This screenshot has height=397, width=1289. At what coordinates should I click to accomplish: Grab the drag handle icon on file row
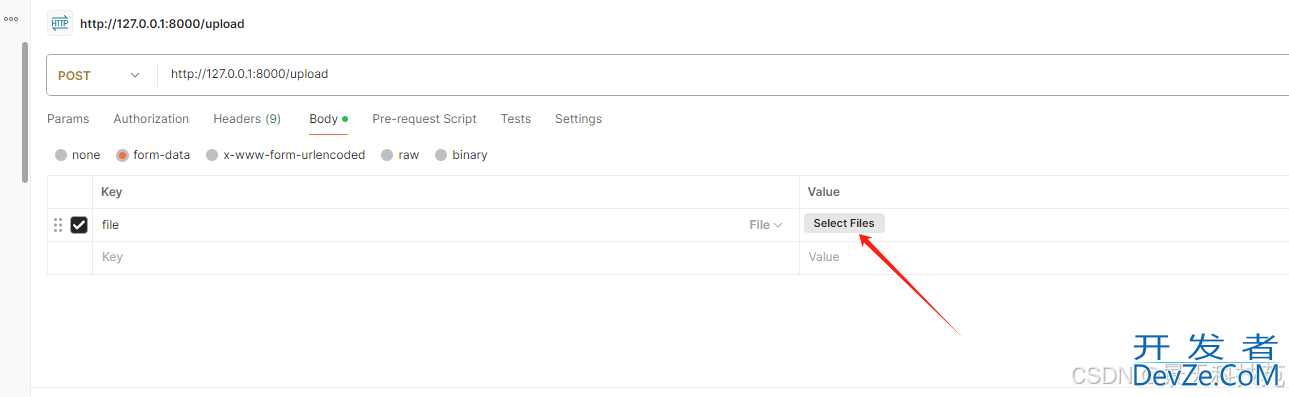tap(58, 225)
